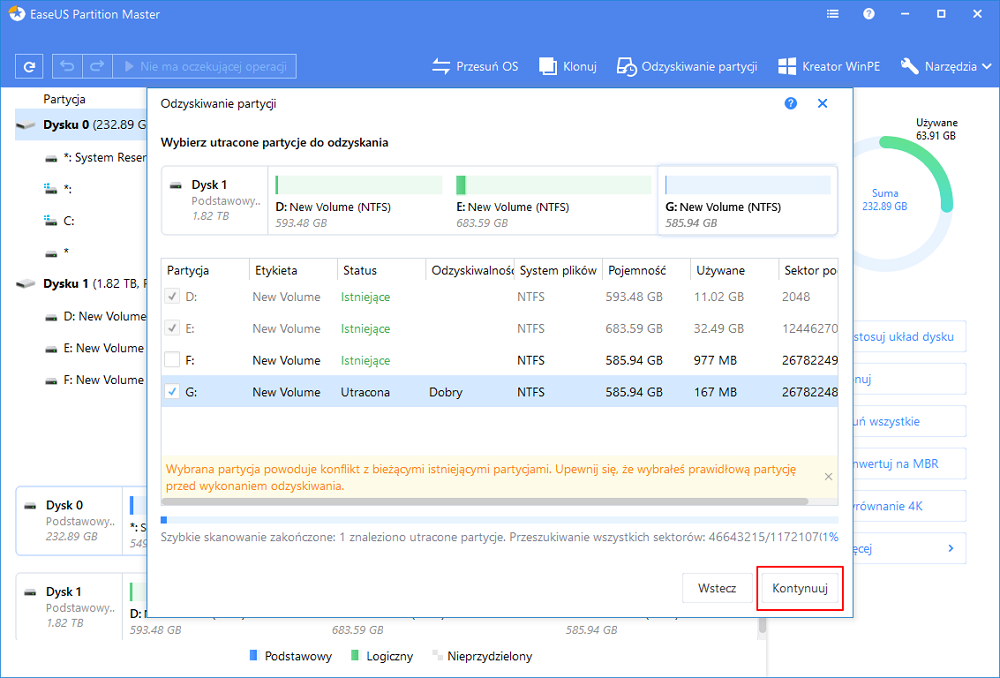The width and height of the screenshot is (1000, 678).
Task: Select System Reserved partition in tree
Action: (96, 158)
